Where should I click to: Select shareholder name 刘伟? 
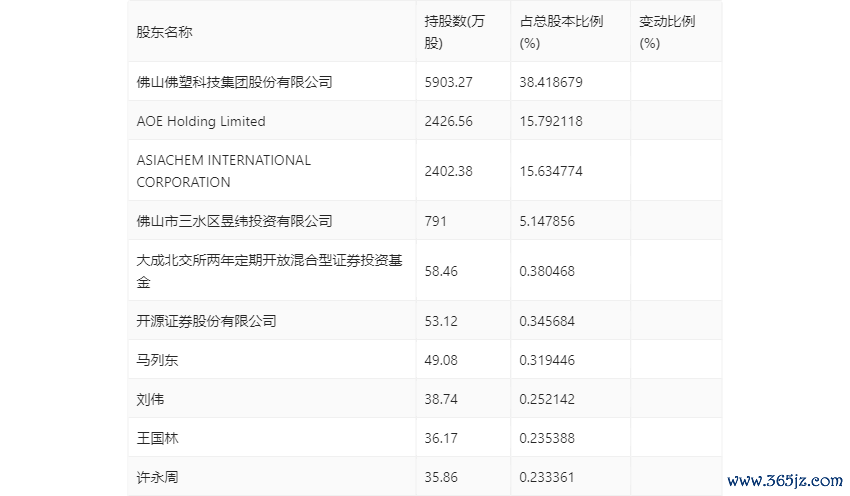[150, 399]
